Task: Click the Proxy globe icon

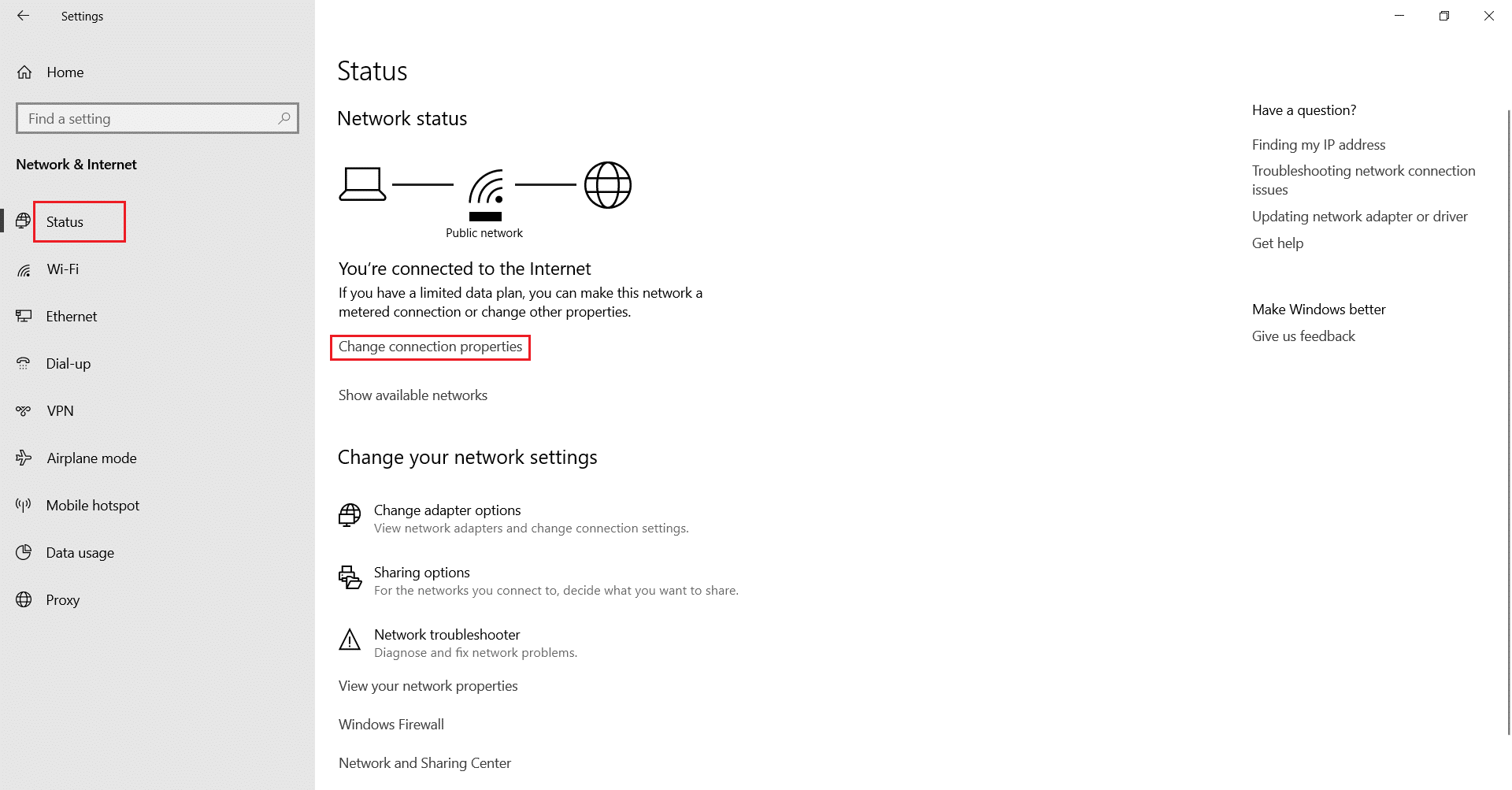Action: click(x=24, y=599)
